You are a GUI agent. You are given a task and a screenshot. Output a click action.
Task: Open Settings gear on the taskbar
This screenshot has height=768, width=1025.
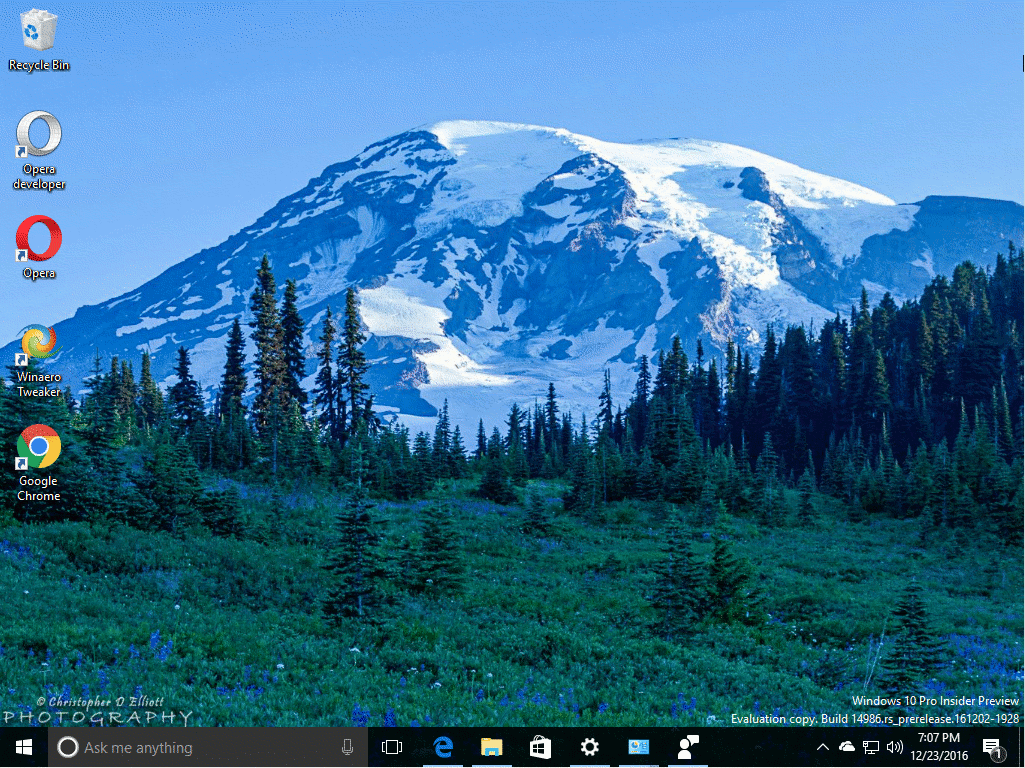[x=590, y=747]
